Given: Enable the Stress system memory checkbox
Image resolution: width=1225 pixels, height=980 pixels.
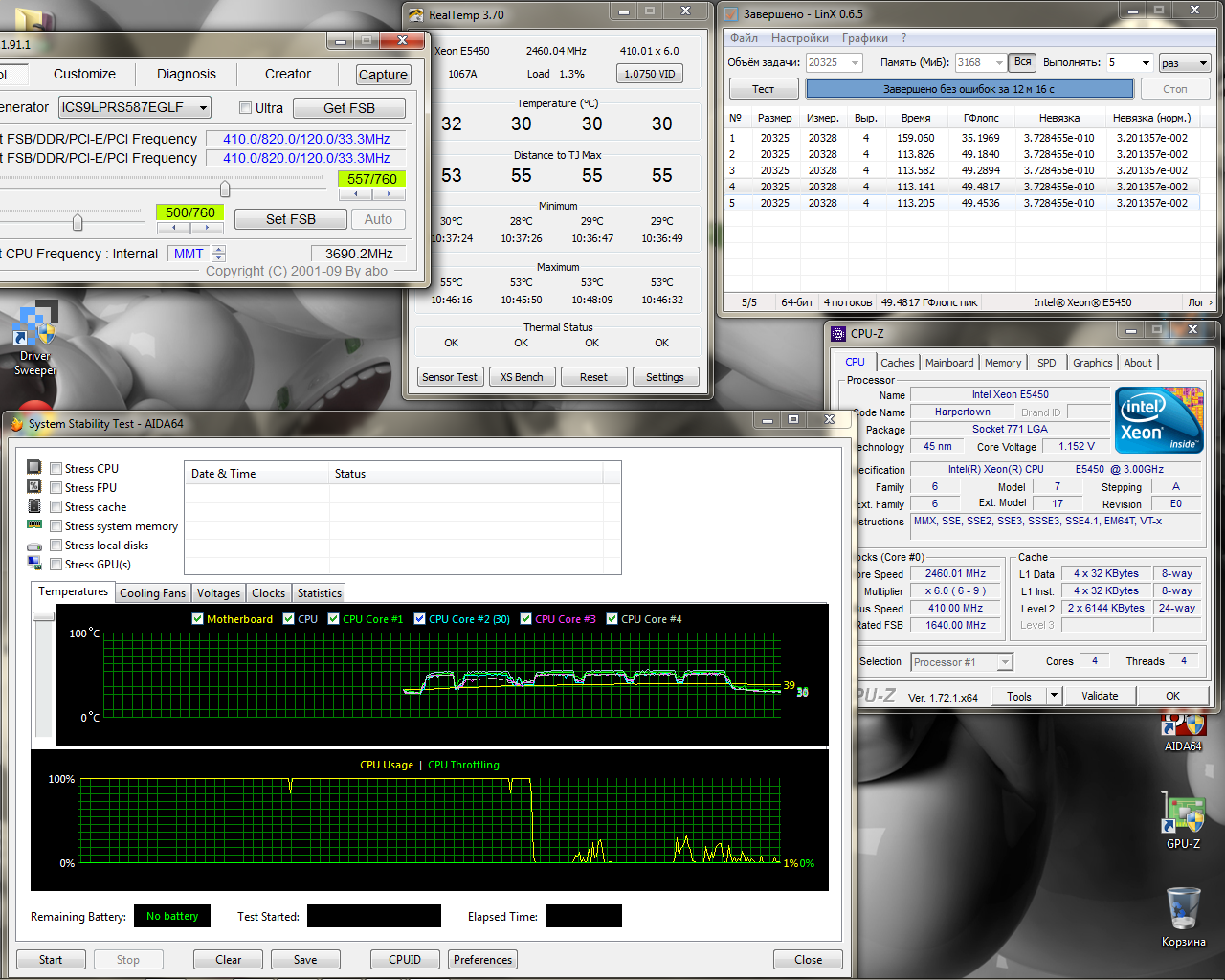Looking at the screenshot, I should coord(56,526).
